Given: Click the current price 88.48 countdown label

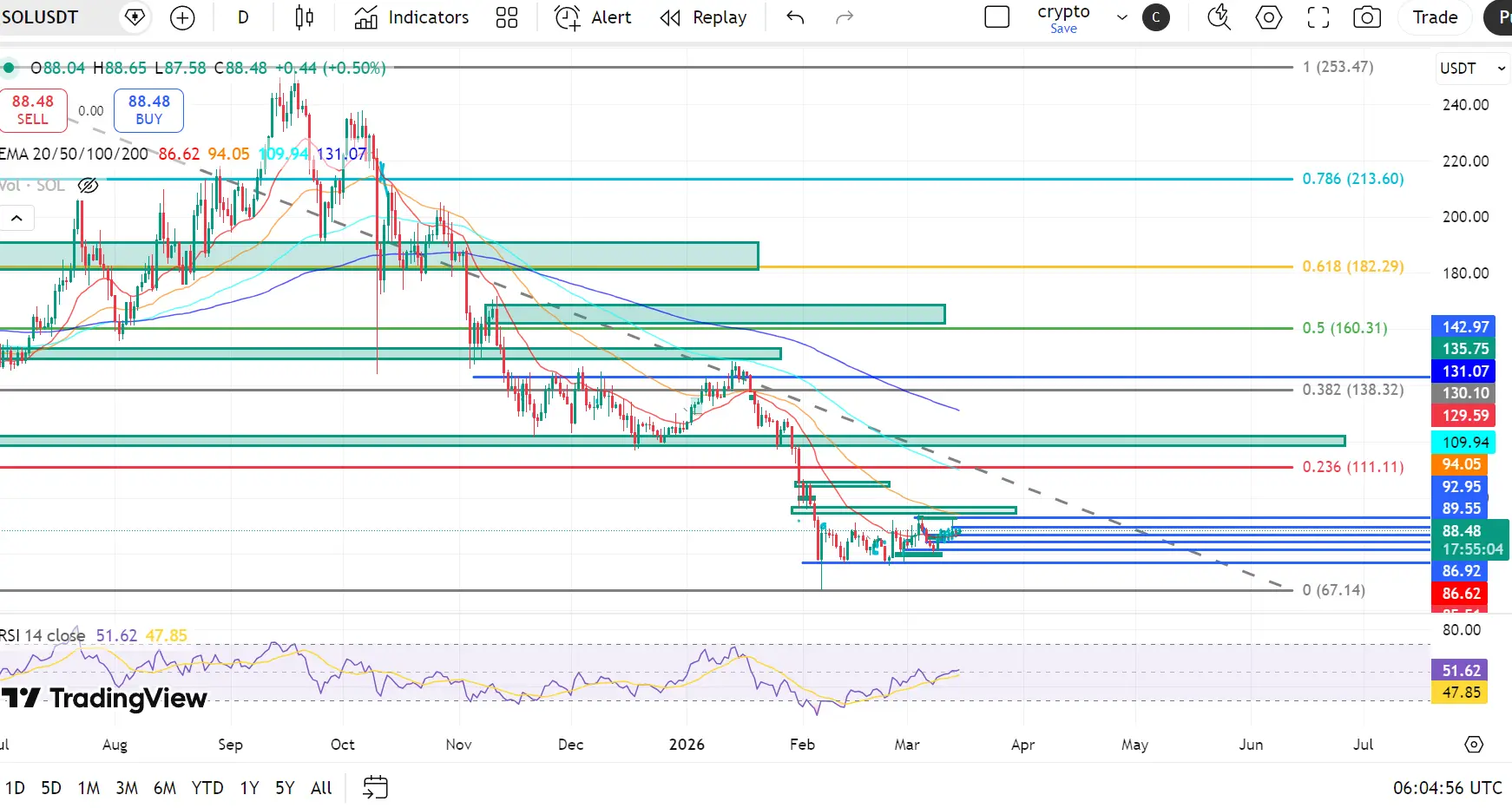Looking at the screenshot, I should [x=1470, y=540].
